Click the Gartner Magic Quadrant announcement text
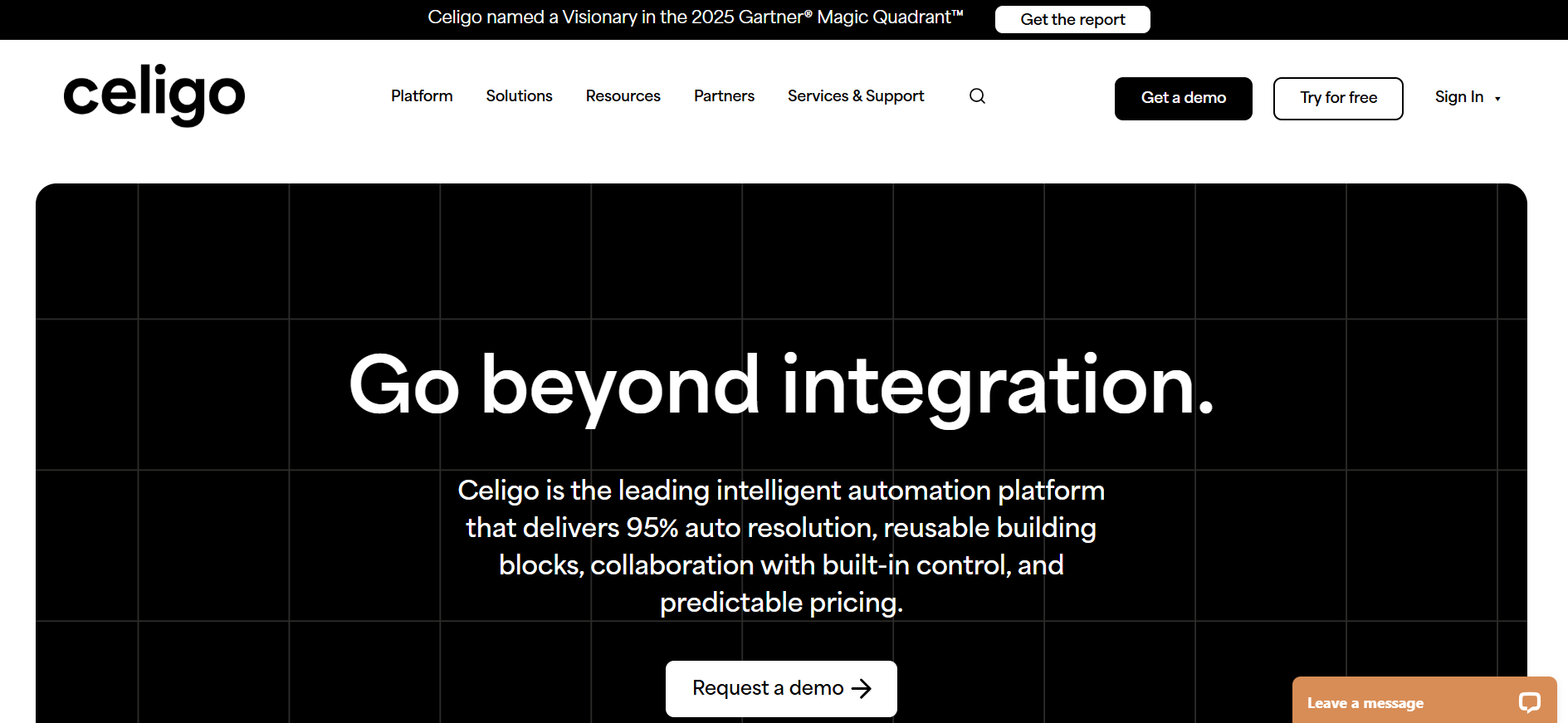 [696, 17]
